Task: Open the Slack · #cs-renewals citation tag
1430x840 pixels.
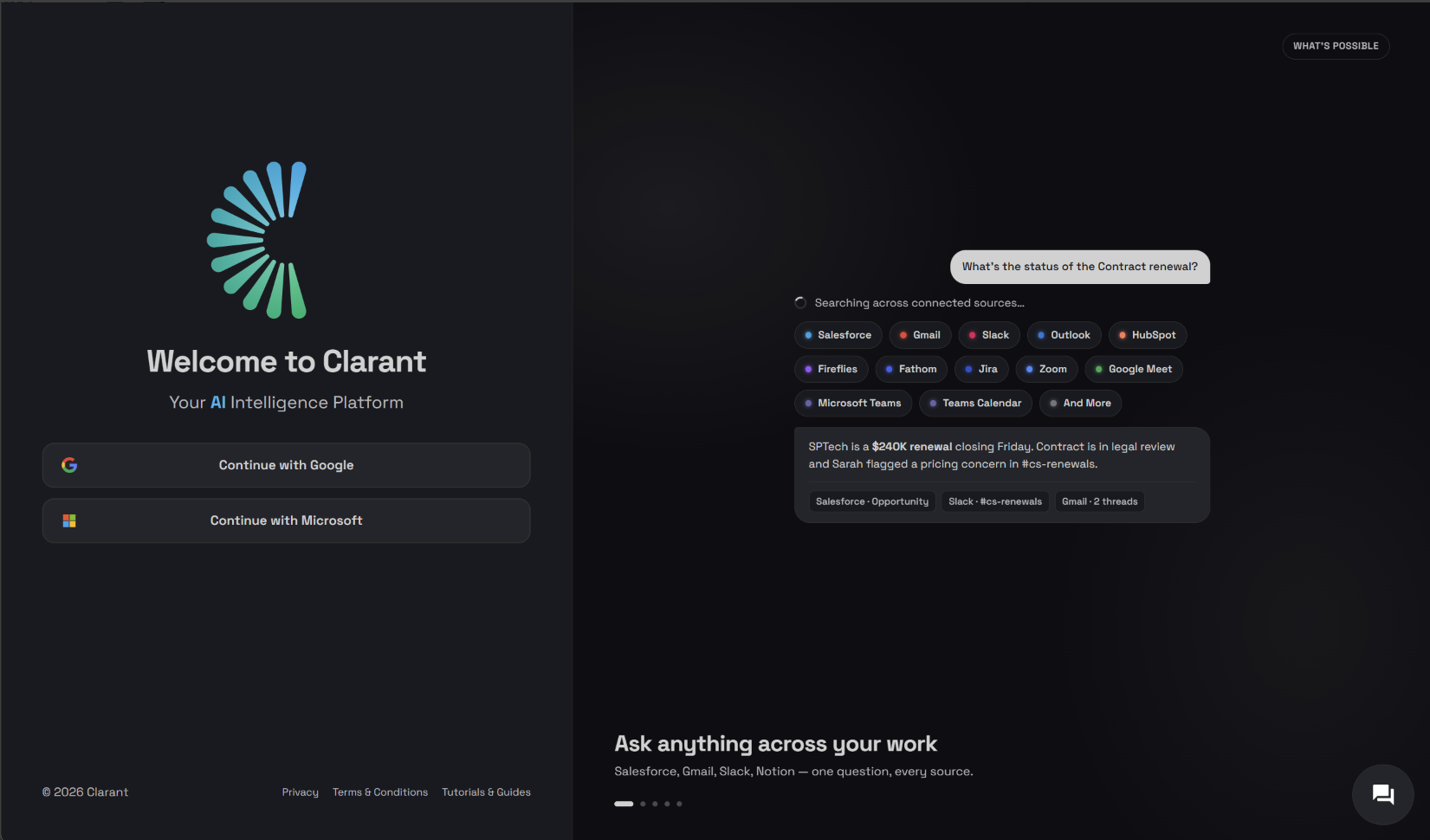Action: (995, 501)
